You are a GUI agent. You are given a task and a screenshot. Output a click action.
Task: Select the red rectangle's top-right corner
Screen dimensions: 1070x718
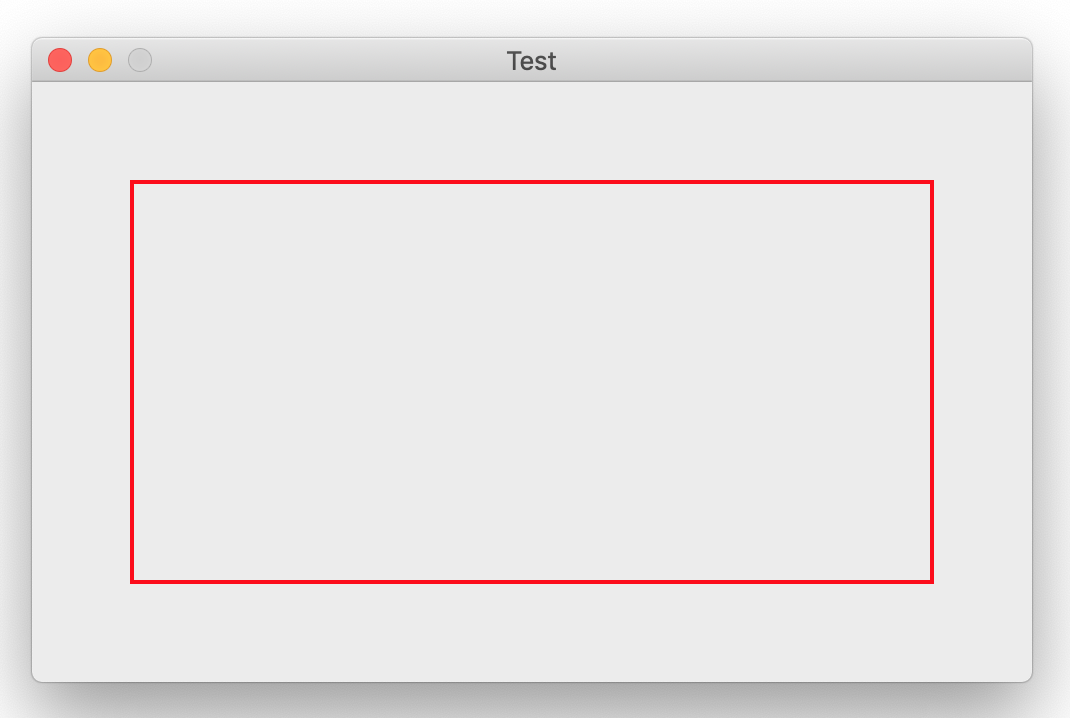pos(932,182)
